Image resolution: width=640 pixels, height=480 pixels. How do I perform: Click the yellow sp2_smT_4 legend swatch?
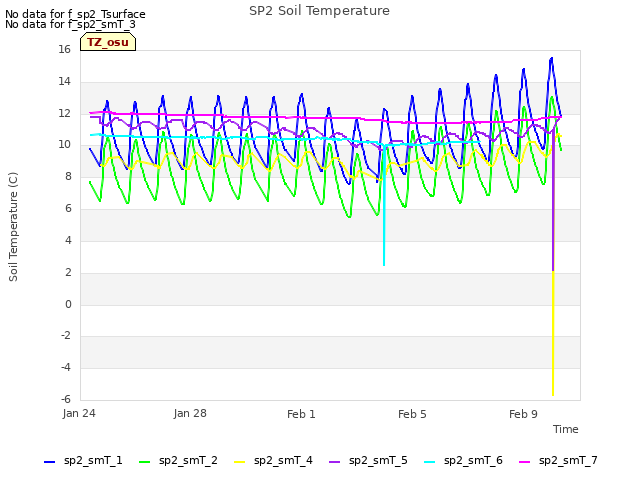tap(240, 462)
